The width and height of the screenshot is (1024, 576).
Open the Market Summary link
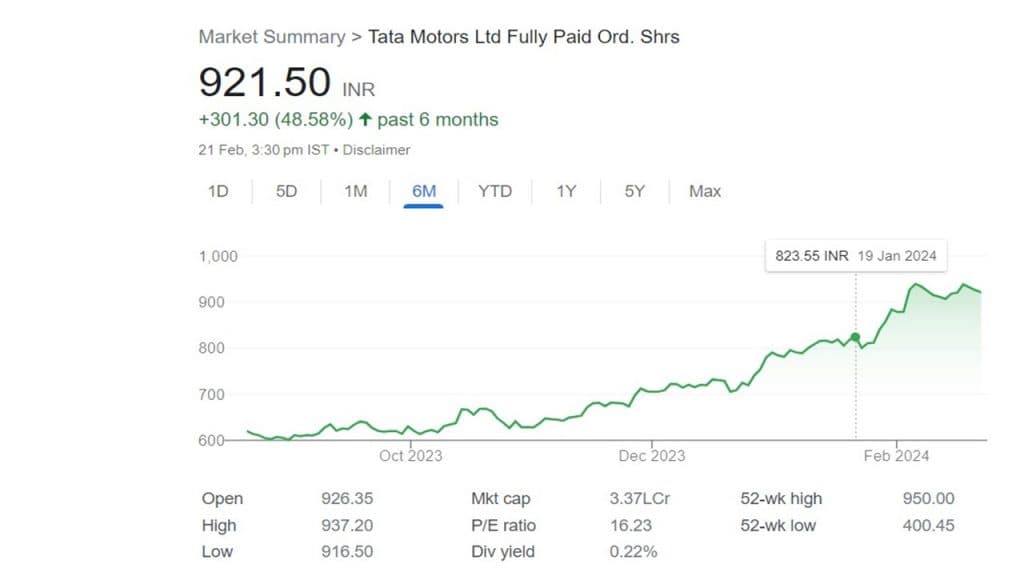tap(271, 37)
